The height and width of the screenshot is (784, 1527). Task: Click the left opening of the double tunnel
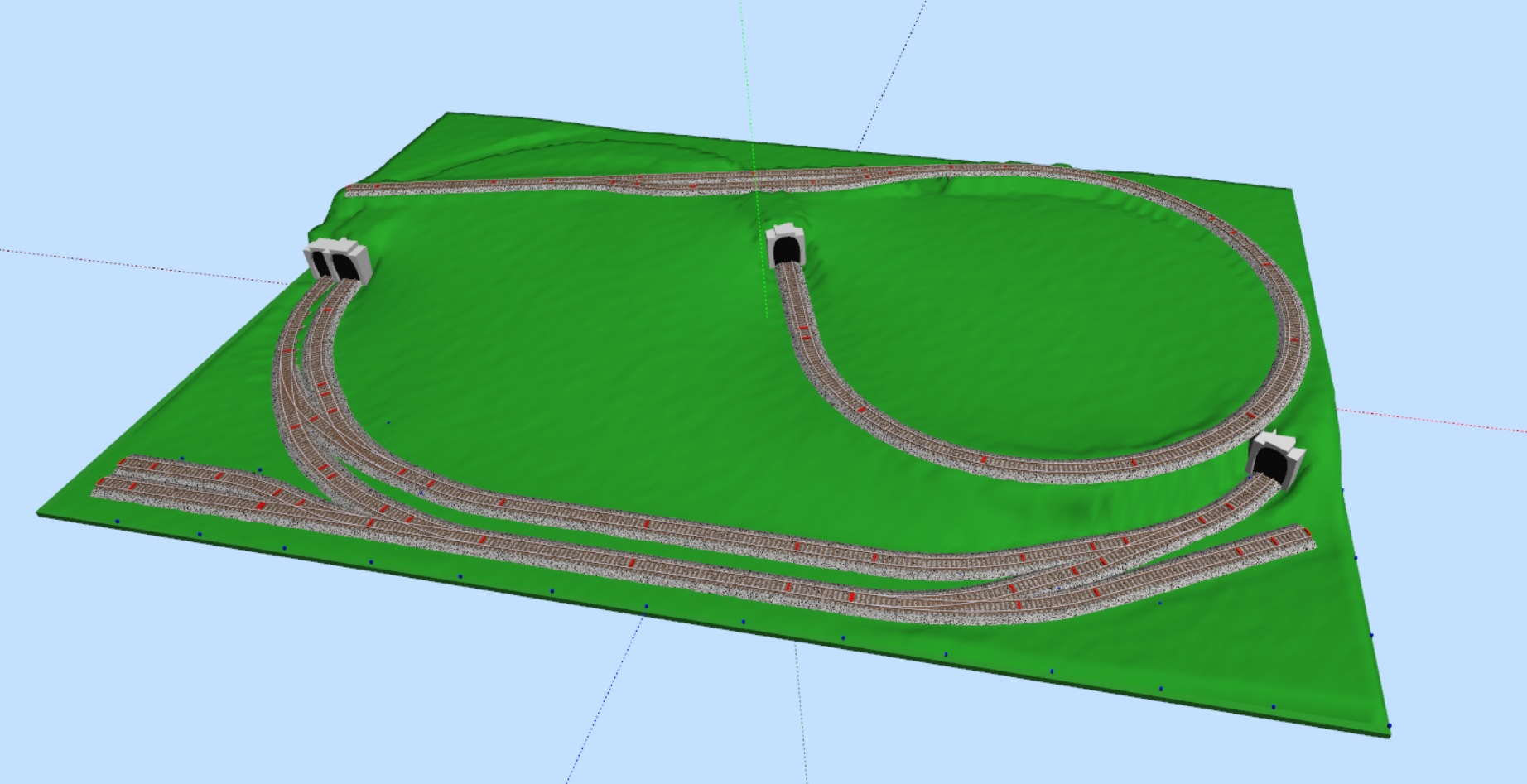(x=322, y=265)
